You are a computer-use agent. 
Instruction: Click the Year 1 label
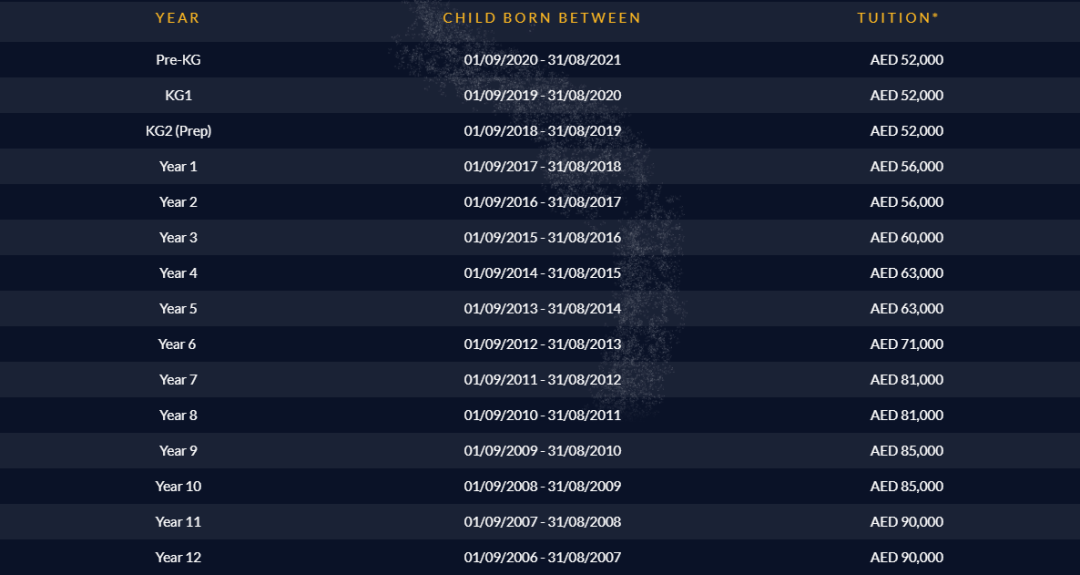pyautogui.click(x=178, y=167)
